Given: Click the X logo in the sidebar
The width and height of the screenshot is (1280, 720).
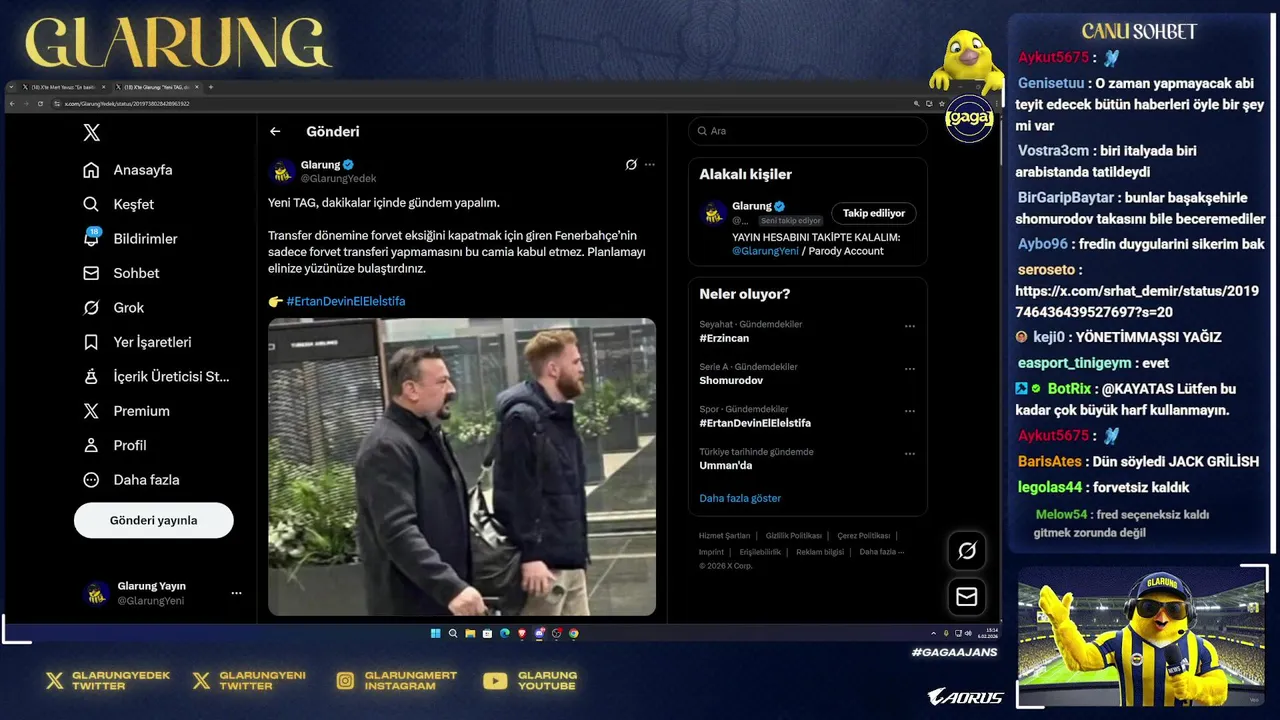Looking at the screenshot, I should 91,132.
